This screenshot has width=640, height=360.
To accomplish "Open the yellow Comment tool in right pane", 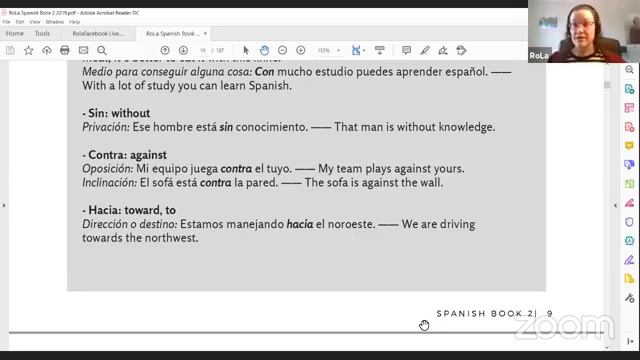I will 629,146.
